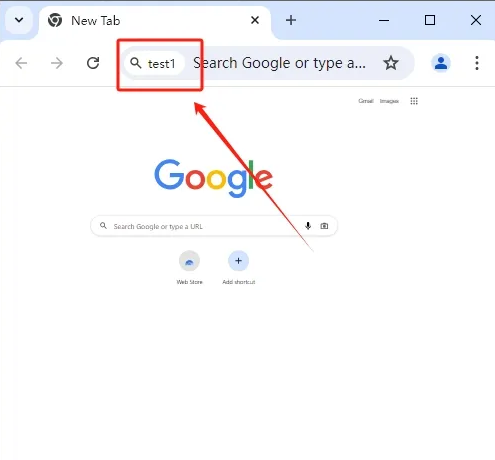
Task: Expand the tab search dropdown chevron
Action: point(19,20)
